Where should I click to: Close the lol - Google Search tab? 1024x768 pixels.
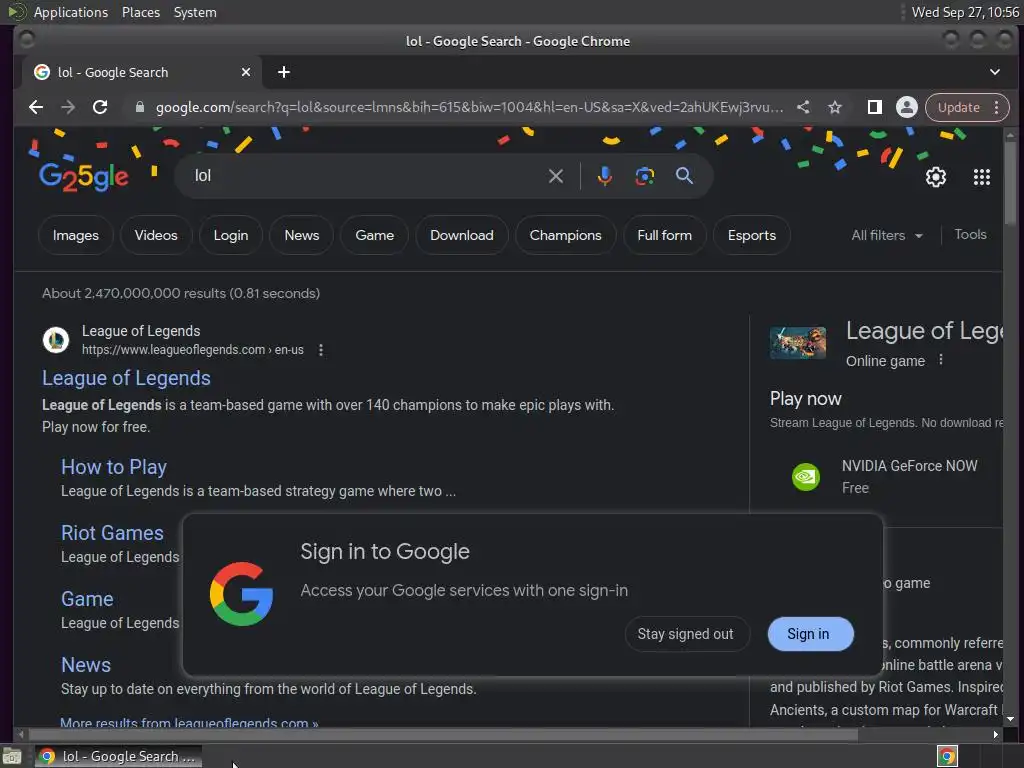246,72
